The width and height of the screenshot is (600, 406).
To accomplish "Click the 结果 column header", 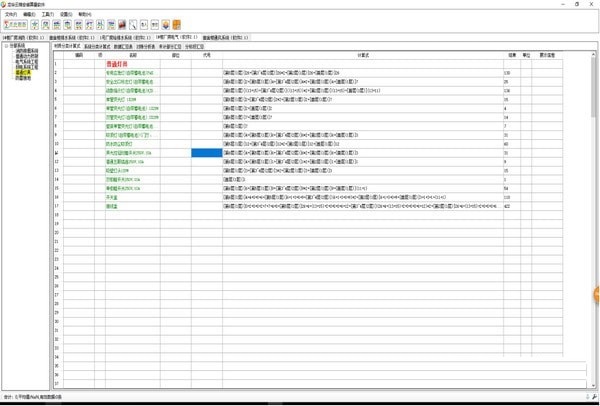I will point(512,55).
